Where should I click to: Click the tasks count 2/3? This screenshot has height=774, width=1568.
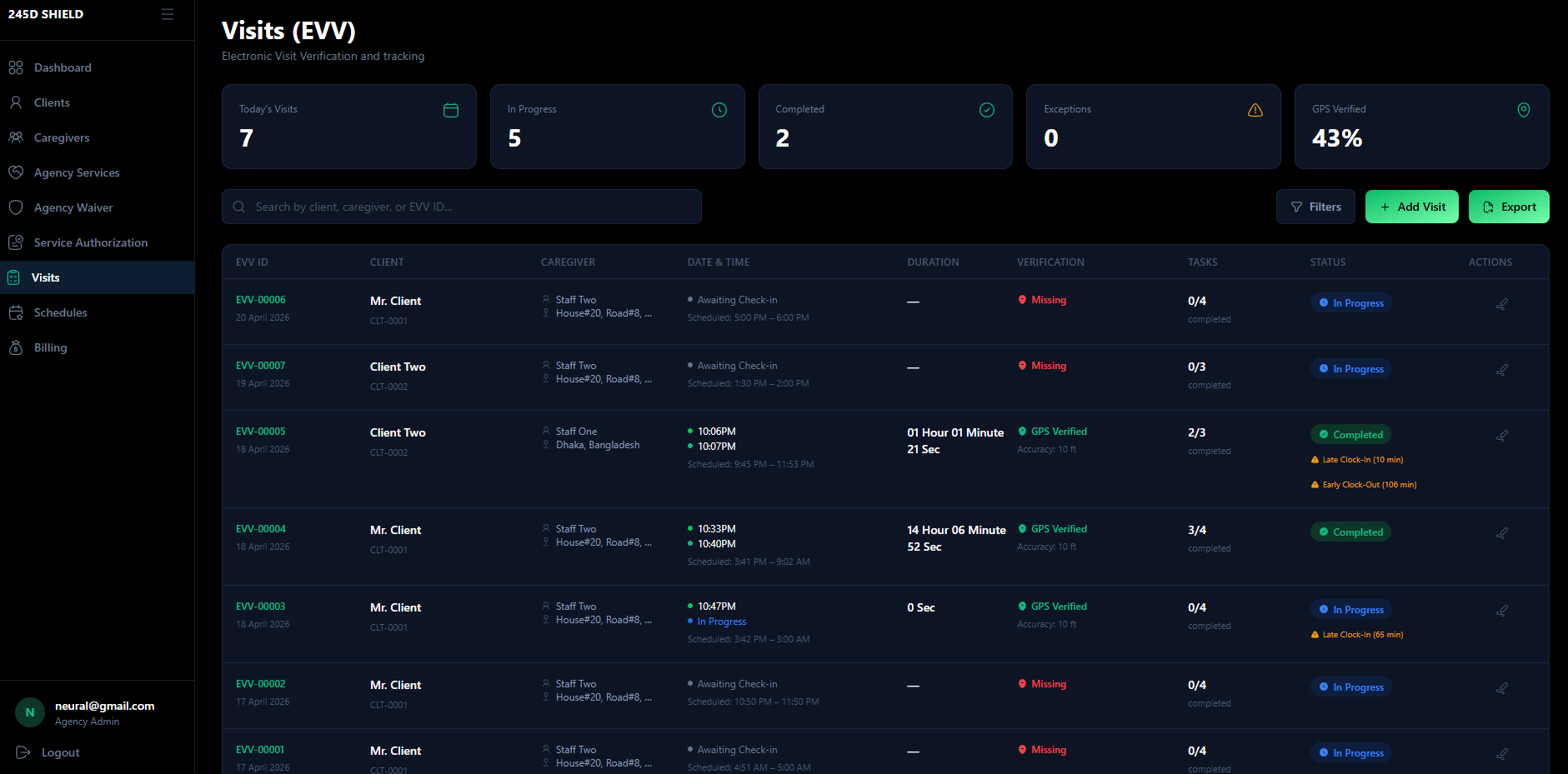click(1196, 432)
